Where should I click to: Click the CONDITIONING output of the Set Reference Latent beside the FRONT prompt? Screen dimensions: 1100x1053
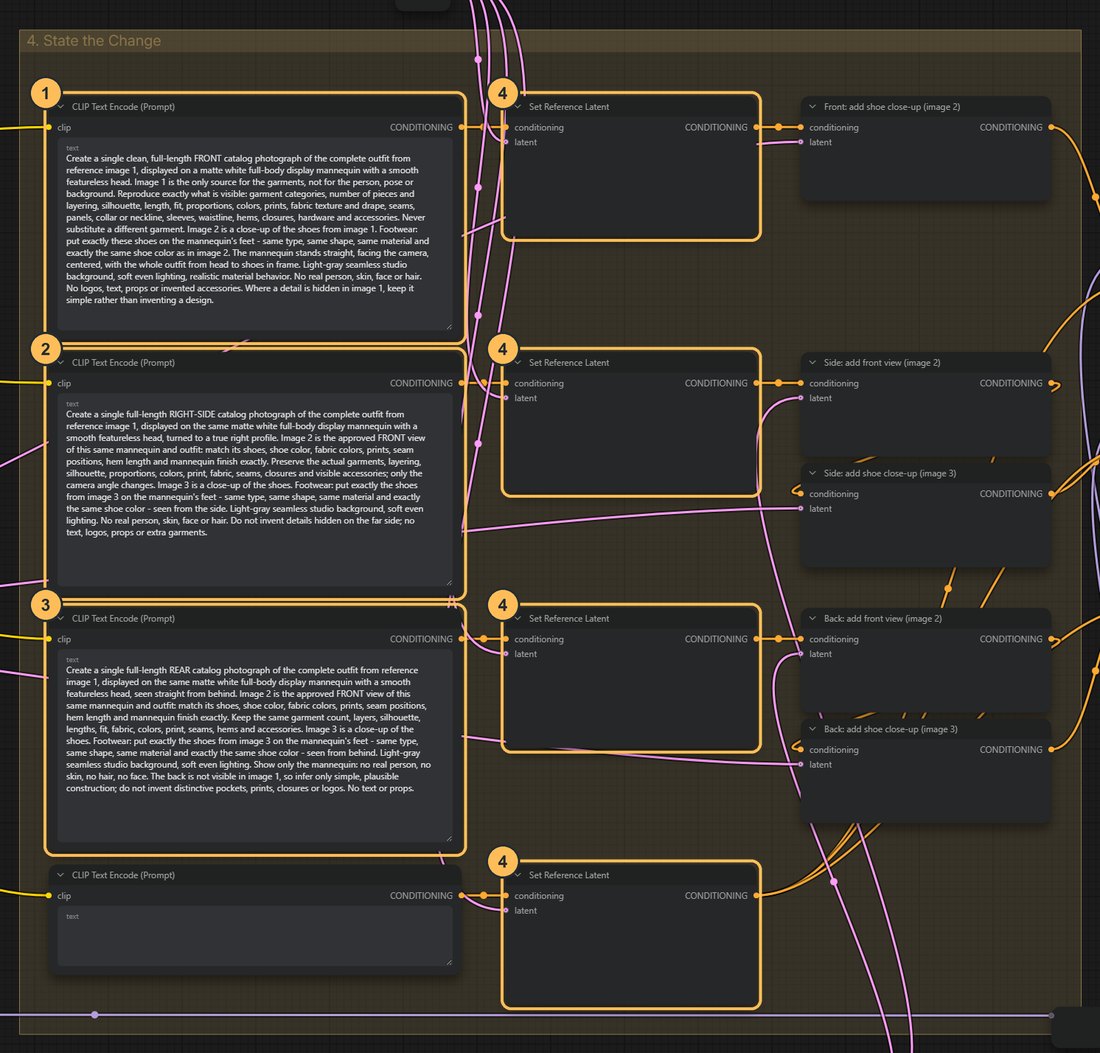(x=756, y=128)
